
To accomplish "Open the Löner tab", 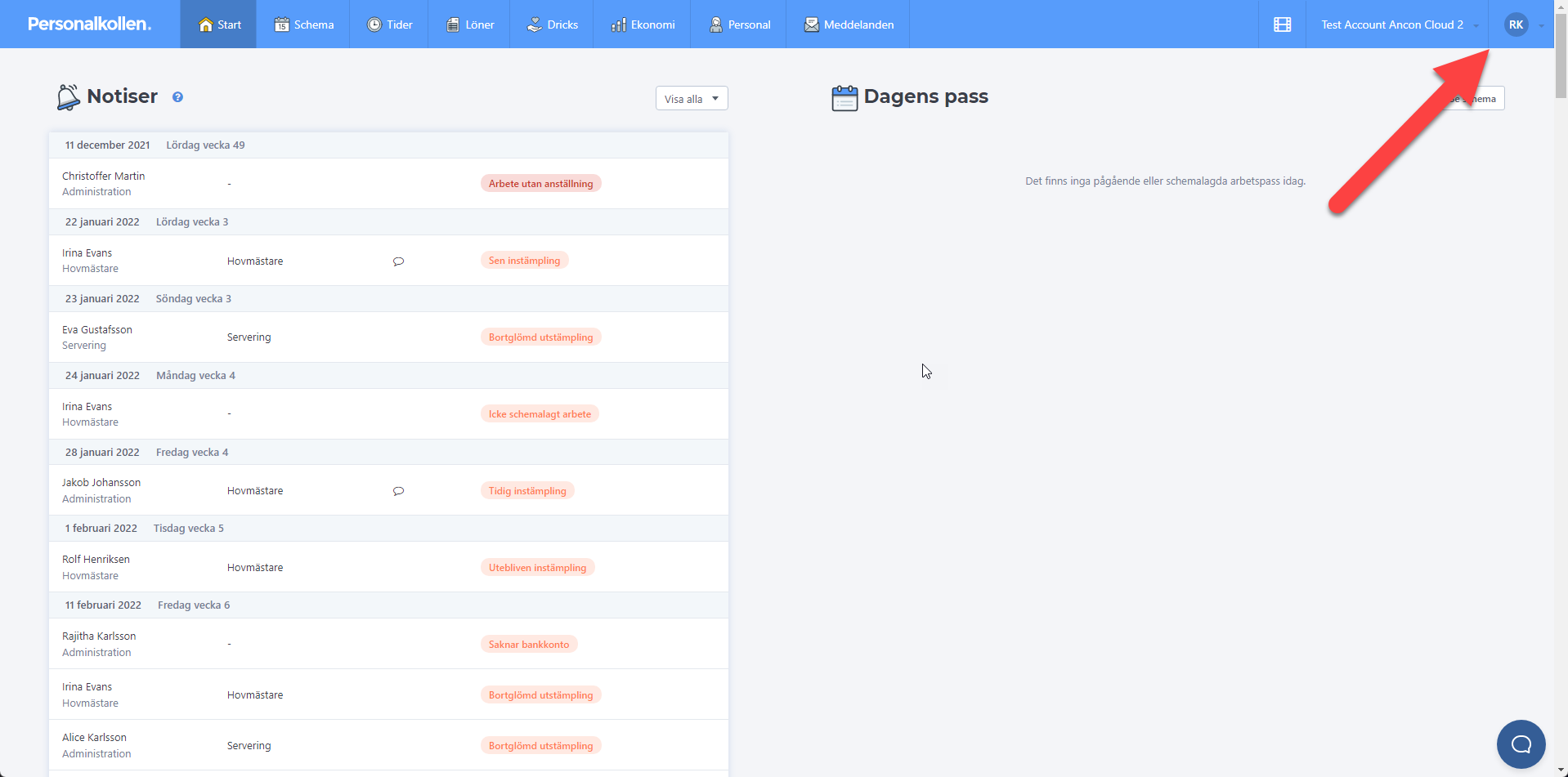I will tap(469, 25).
